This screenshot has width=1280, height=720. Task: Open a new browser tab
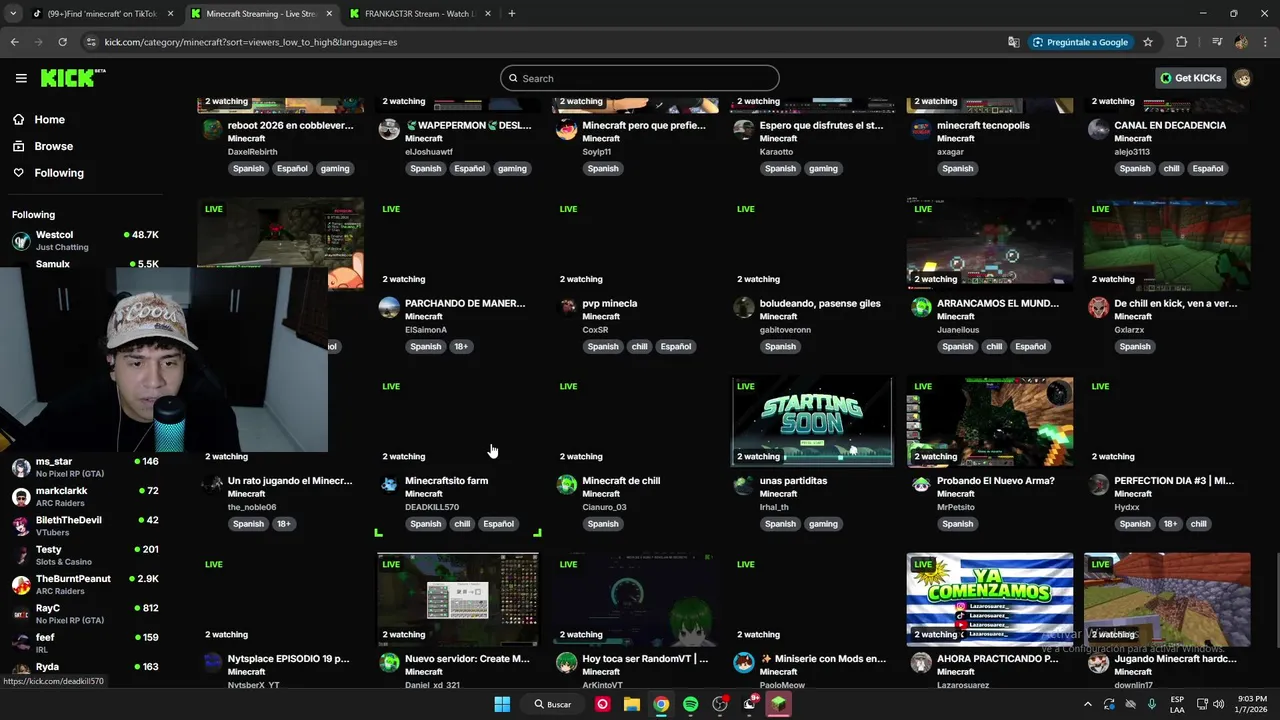512,14
